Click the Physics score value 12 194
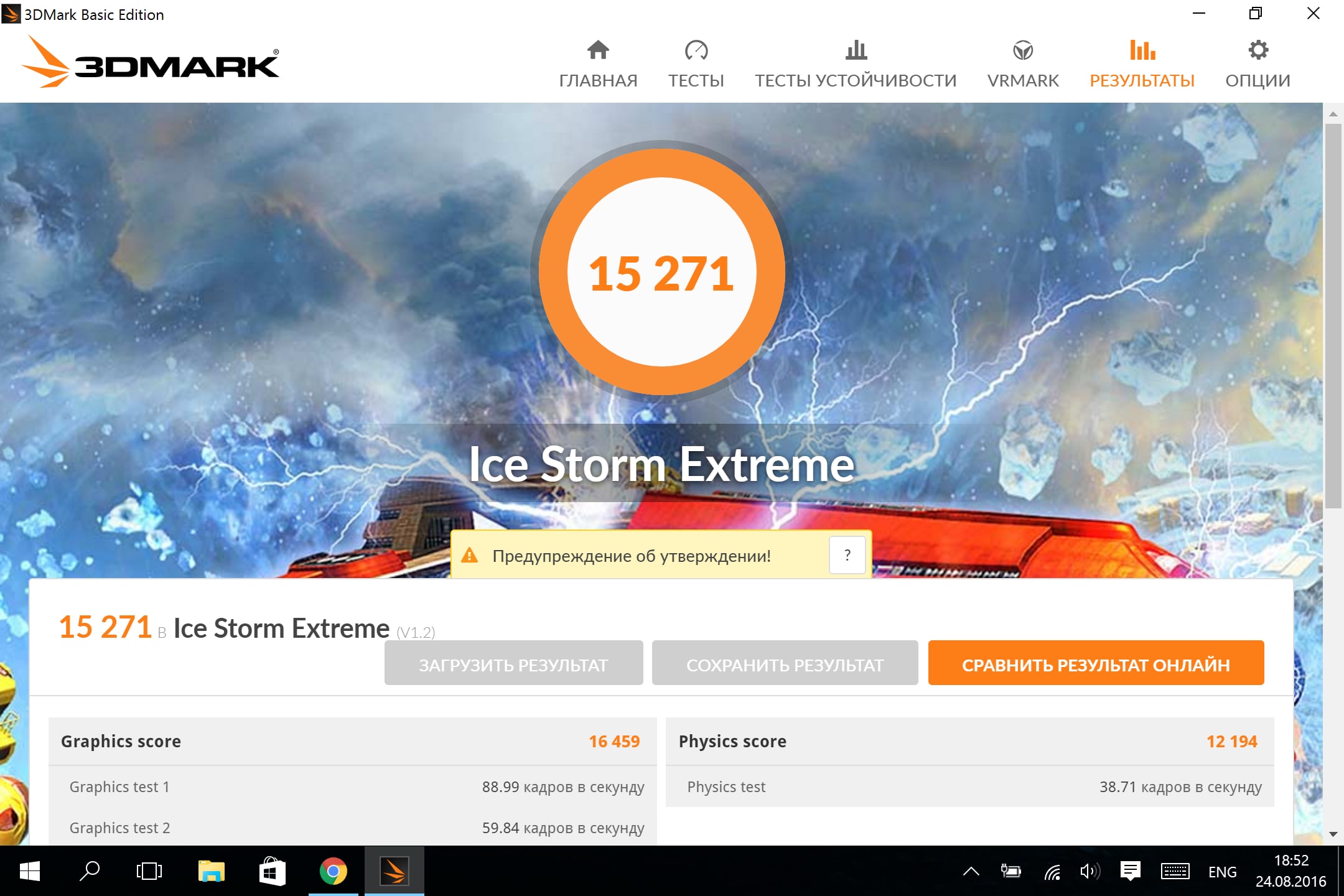Viewport: 1344px width, 896px height. (1232, 741)
